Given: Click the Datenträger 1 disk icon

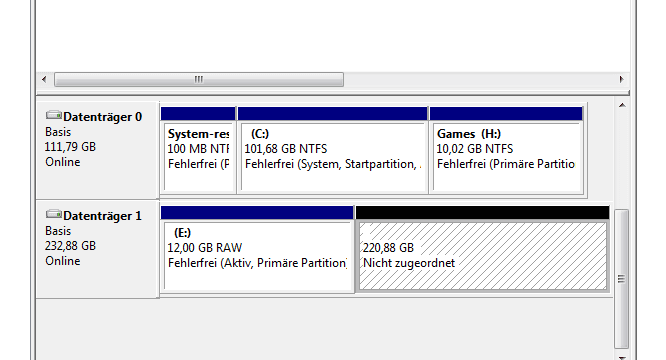Looking at the screenshot, I should (54, 214).
